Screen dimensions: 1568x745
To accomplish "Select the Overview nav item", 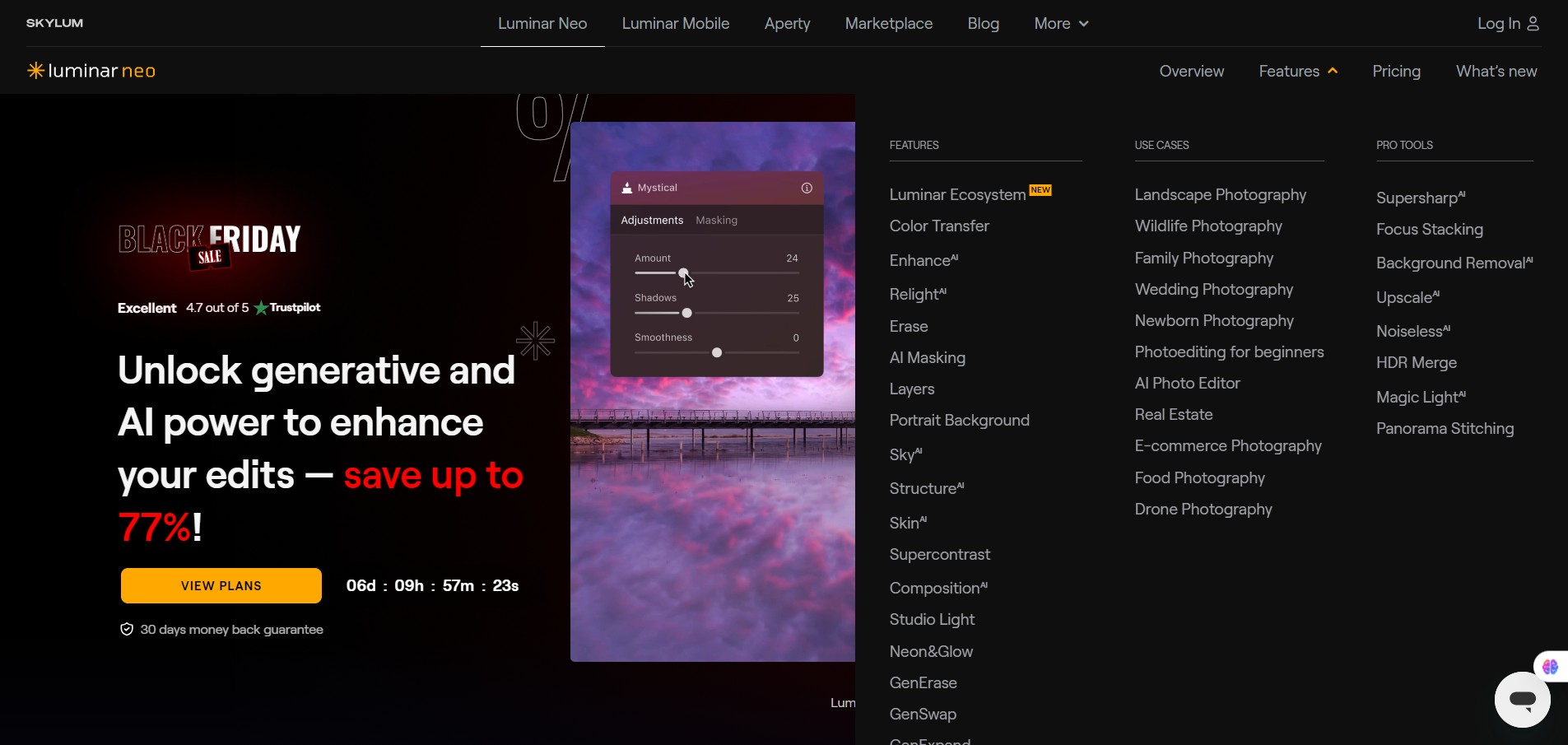I will [1192, 72].
